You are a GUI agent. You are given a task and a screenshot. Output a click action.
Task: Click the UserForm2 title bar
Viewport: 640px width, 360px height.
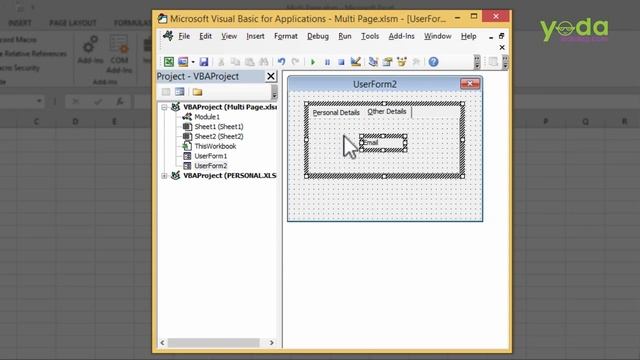click(375, 84)
